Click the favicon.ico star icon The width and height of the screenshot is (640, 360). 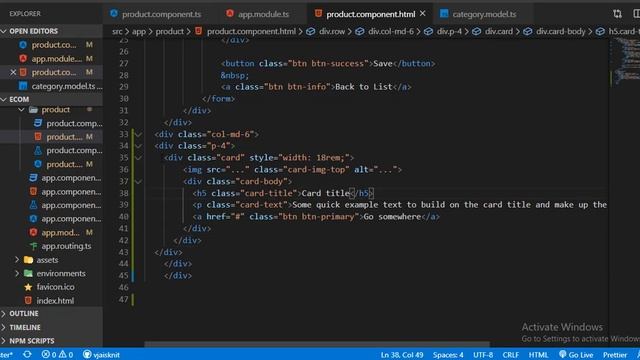pos(28,287)
